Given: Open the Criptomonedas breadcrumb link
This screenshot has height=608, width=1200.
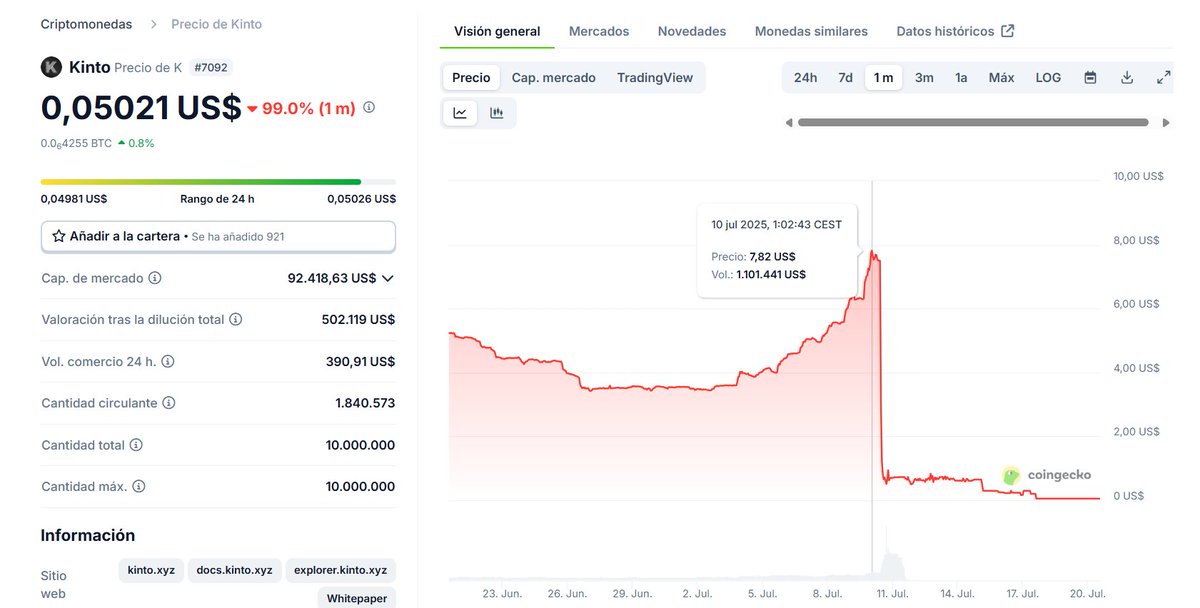Looking at the screenshot, I should [86, 23].
